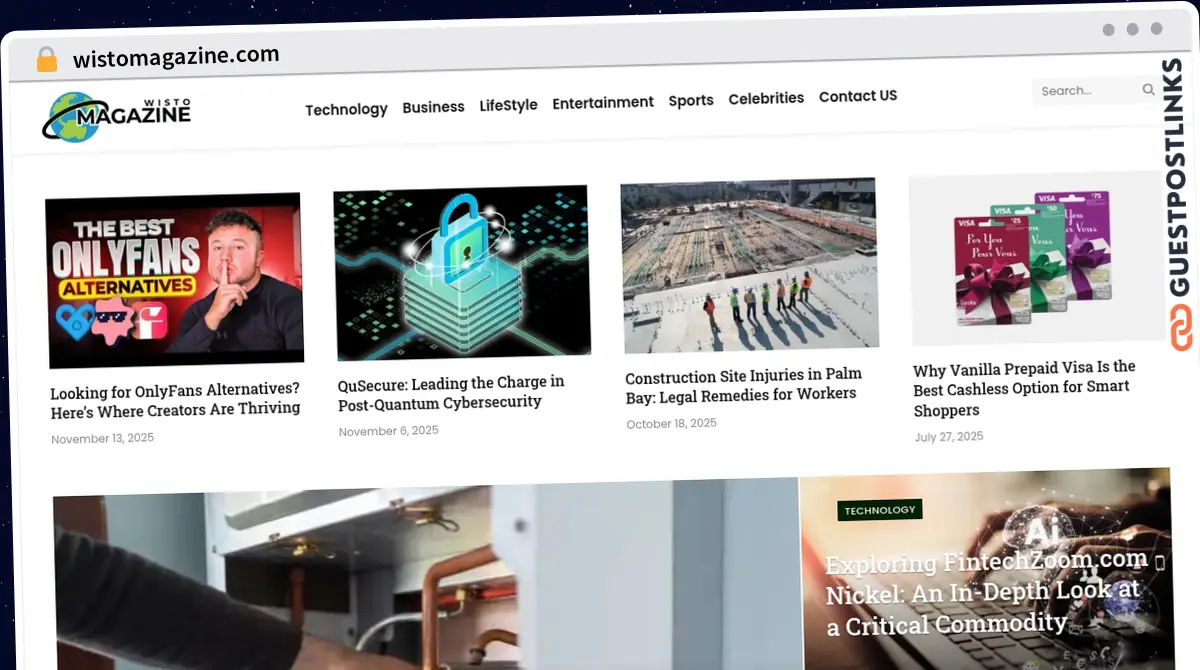
Task: Read 'Construction Site Injuries in Palm Bay' article
Action: tap(743, 385)
